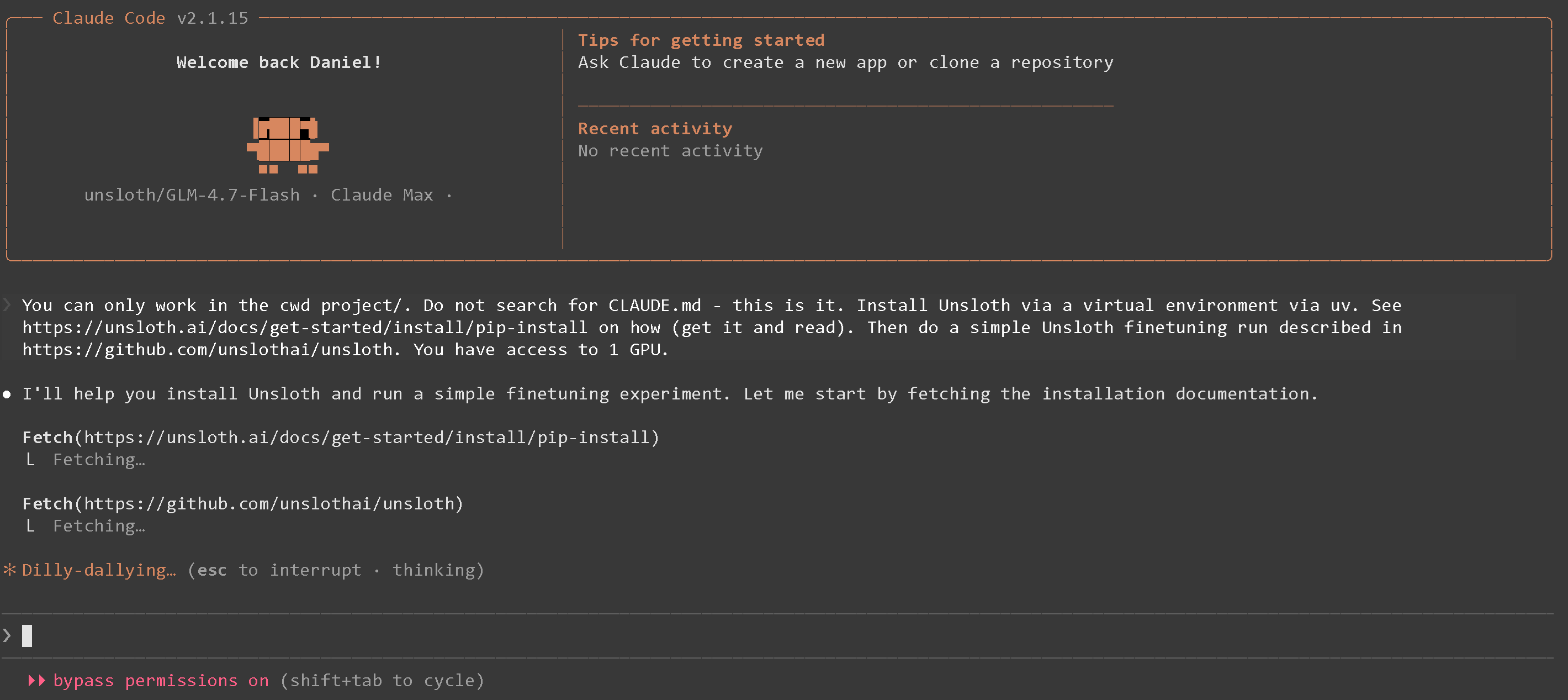Viewport: 1568px width, 700px height.
Task: Click the shift+tab to cycle hint
Action: pyautogui.click(x=382, y=681)
